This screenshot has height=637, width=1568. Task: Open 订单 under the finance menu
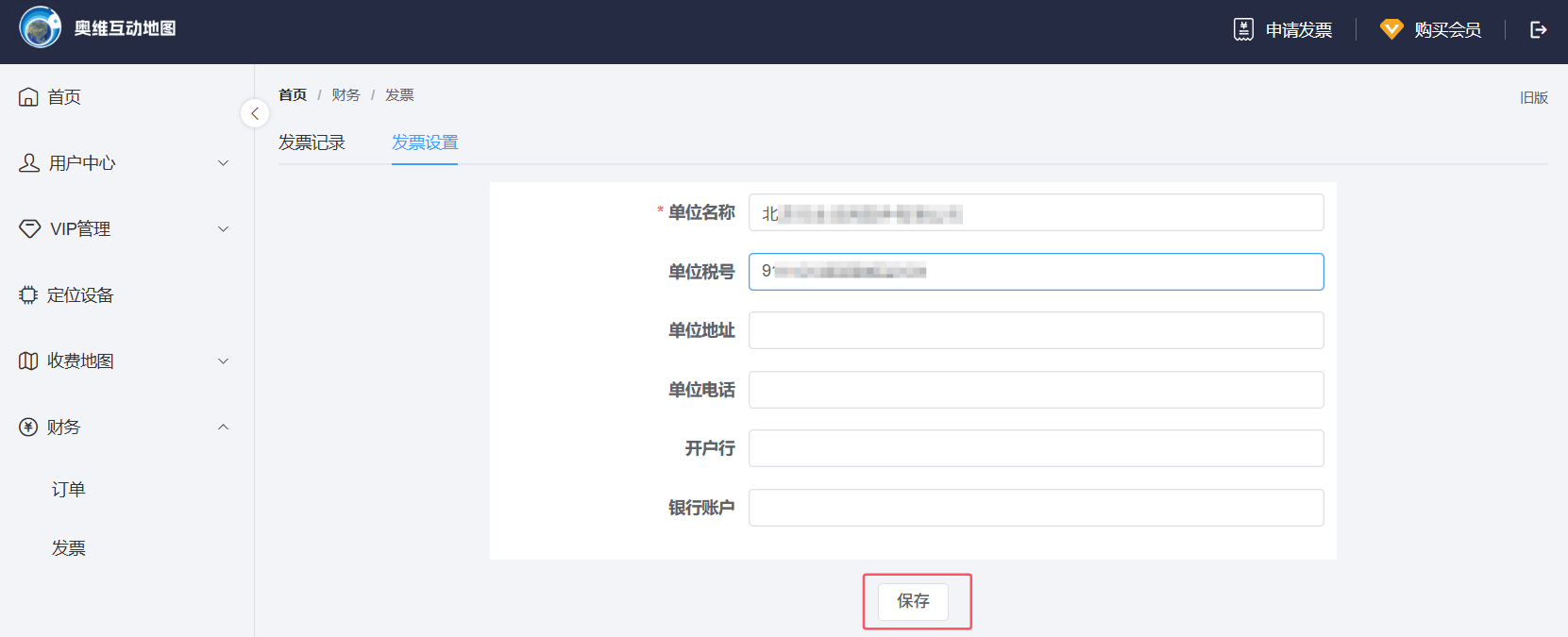pos(69,490)
